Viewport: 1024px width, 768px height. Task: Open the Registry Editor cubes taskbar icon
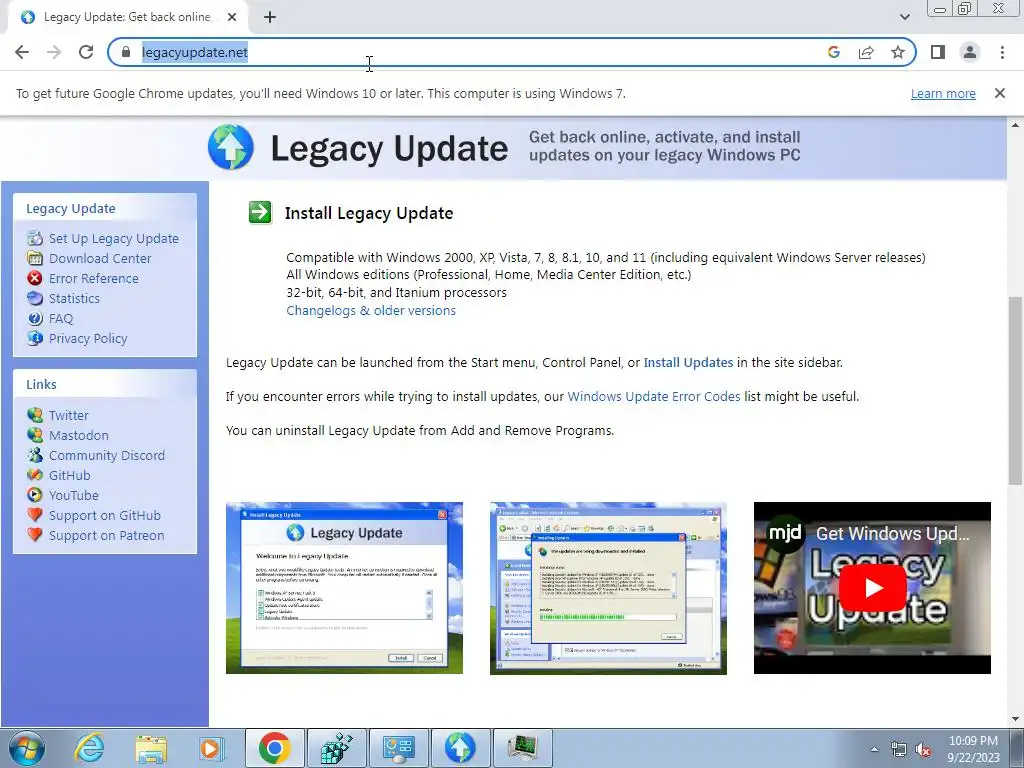[x=336, y=748]
